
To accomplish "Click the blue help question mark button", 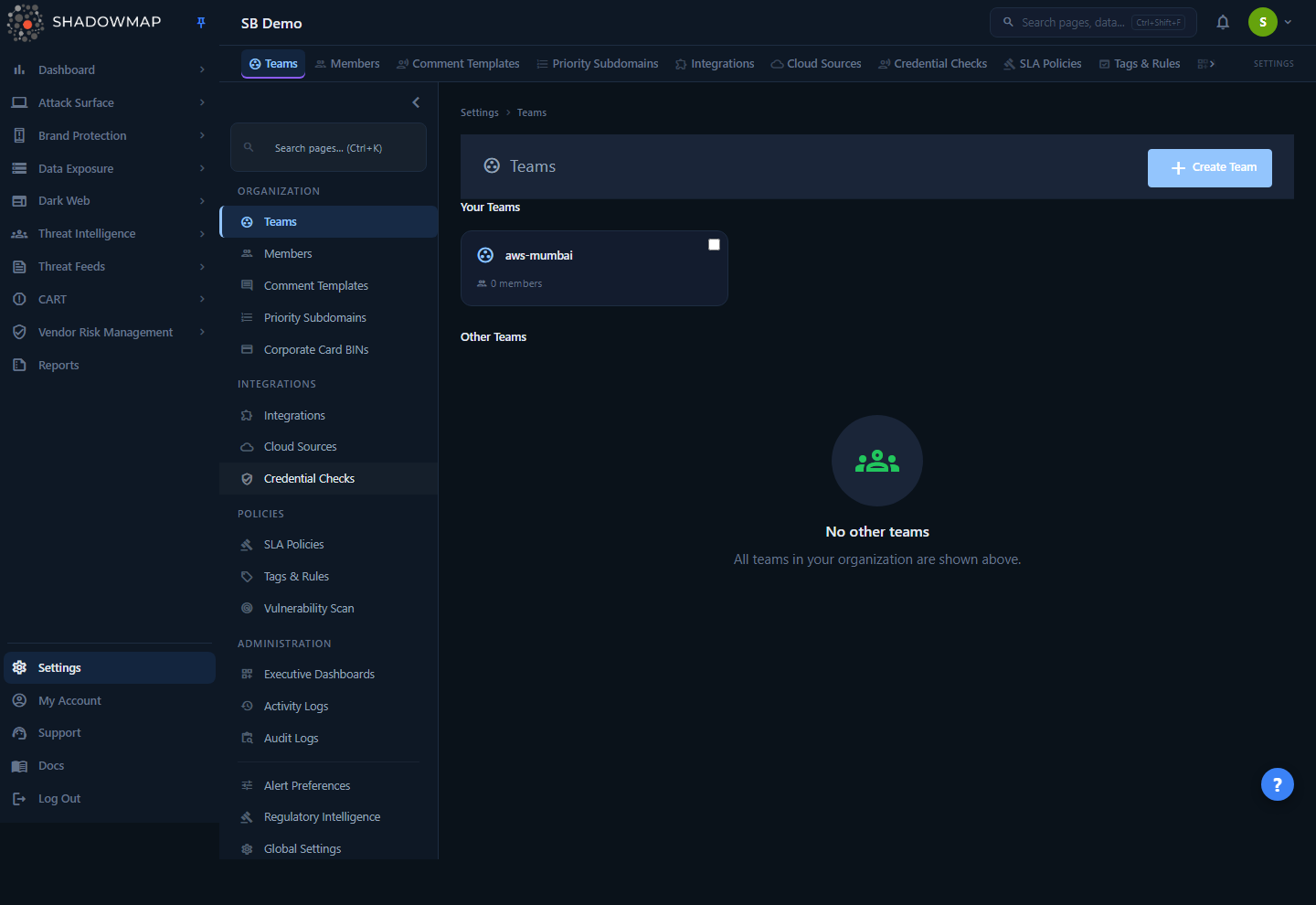I will click(1278, 784).
